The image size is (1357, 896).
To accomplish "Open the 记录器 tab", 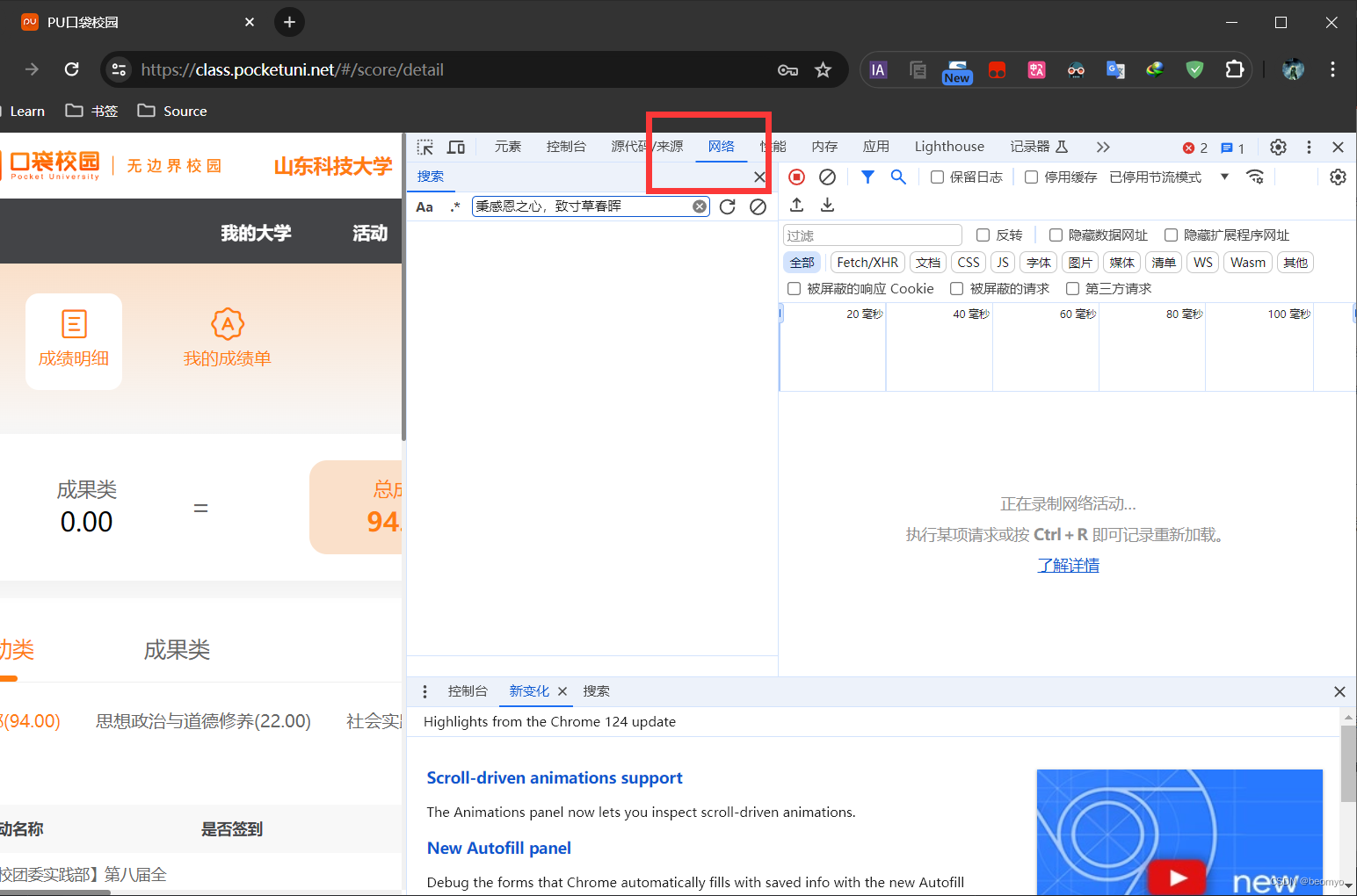I will pyautogui.click(x=1039, y=147).
